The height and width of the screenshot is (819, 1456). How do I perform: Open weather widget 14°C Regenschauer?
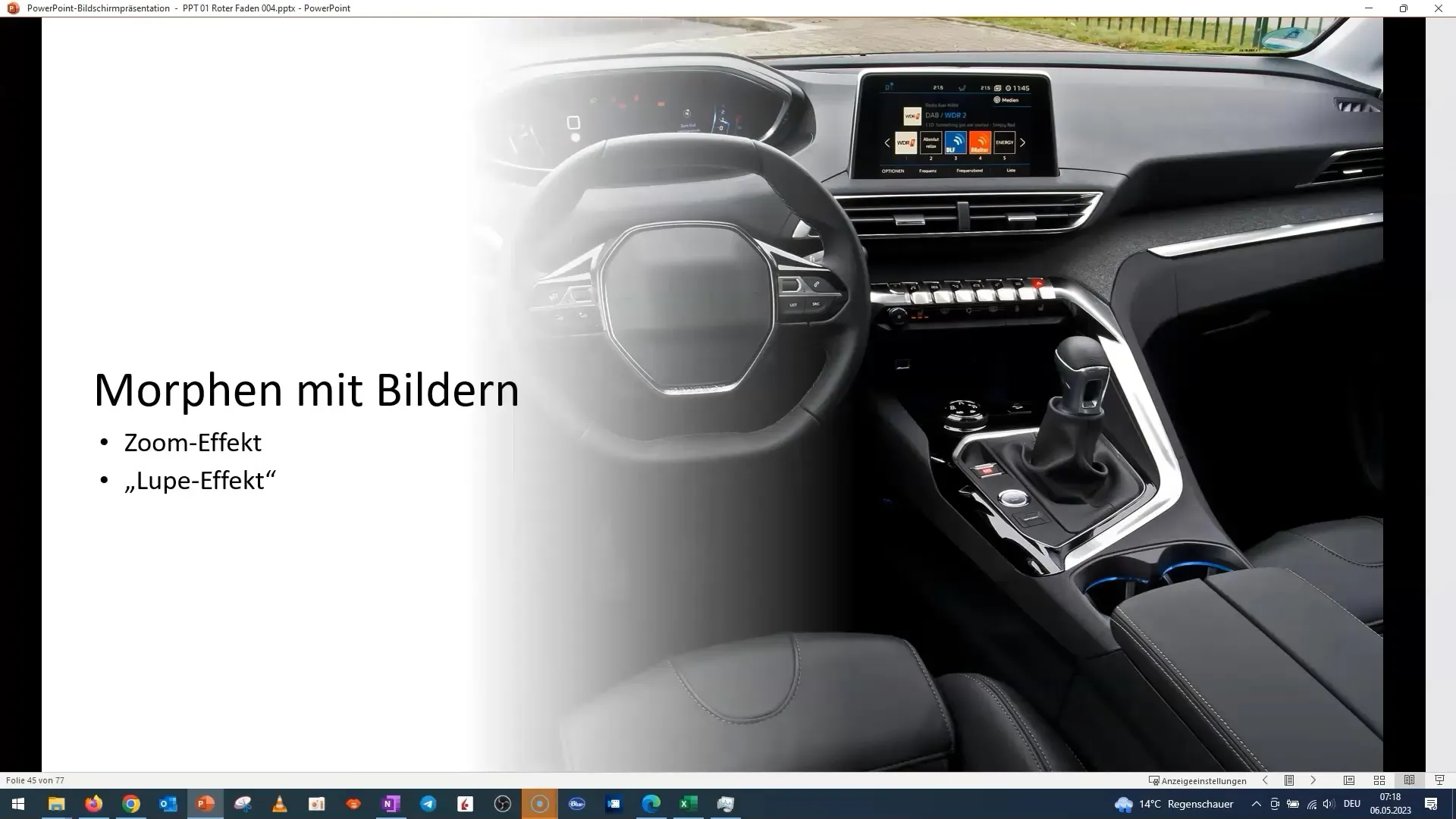[x=1174, y=804]
